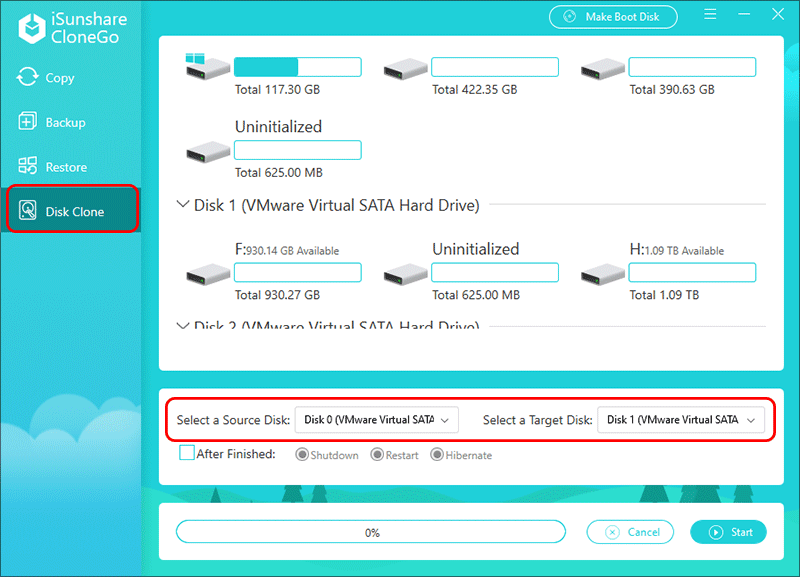800x577 pixels.
Task: Select the 422.35 GB partition drive icon
Action: click(x=405, y=69)
